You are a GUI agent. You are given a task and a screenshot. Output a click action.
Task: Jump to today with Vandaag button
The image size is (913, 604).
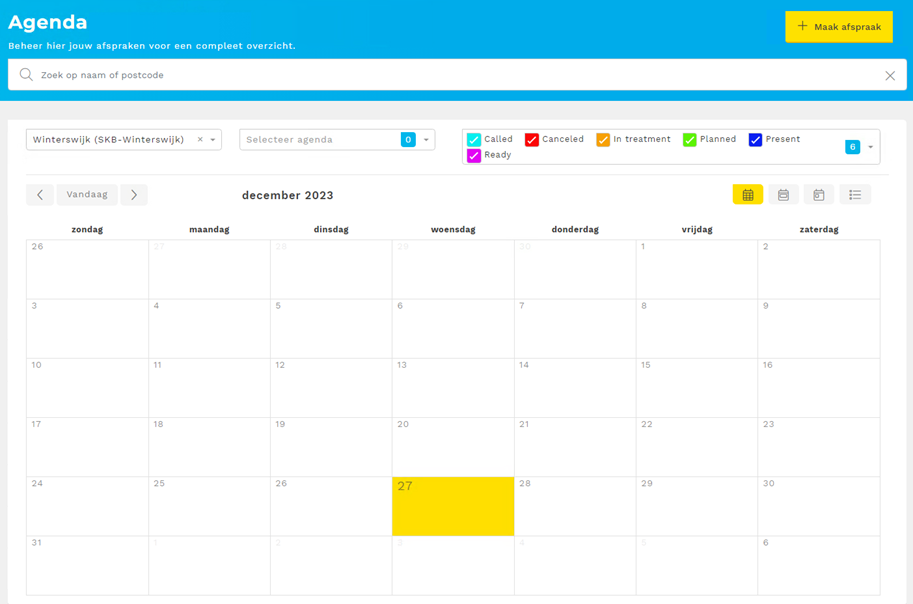(87, 195)
